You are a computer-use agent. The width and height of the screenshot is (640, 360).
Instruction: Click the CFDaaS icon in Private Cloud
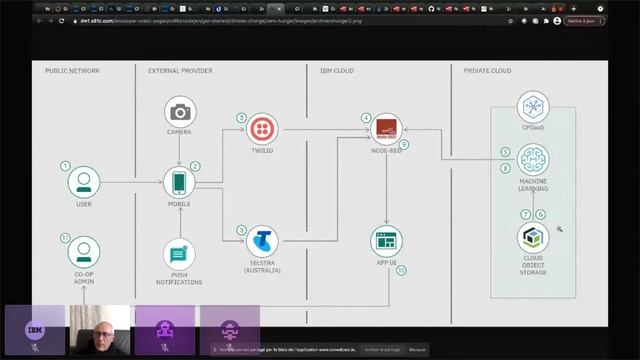[x=533, y=107]
